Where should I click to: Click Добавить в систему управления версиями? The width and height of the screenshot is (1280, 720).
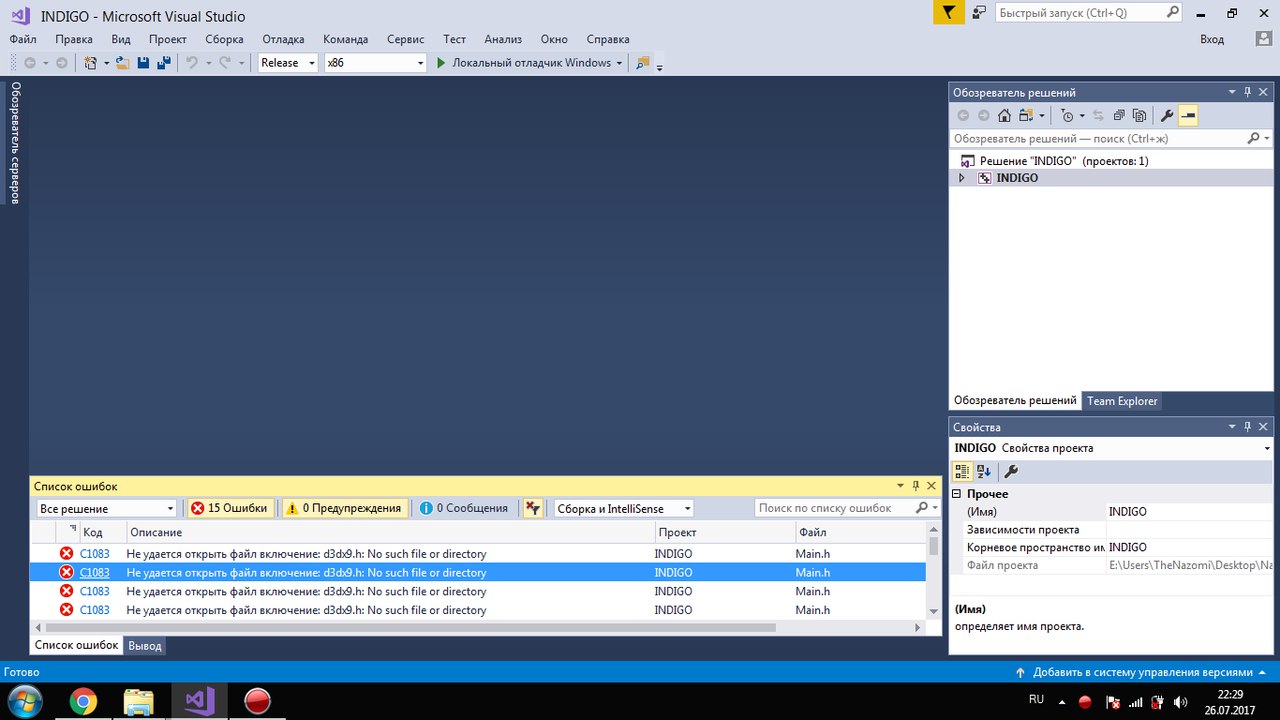coord(1141,672)
